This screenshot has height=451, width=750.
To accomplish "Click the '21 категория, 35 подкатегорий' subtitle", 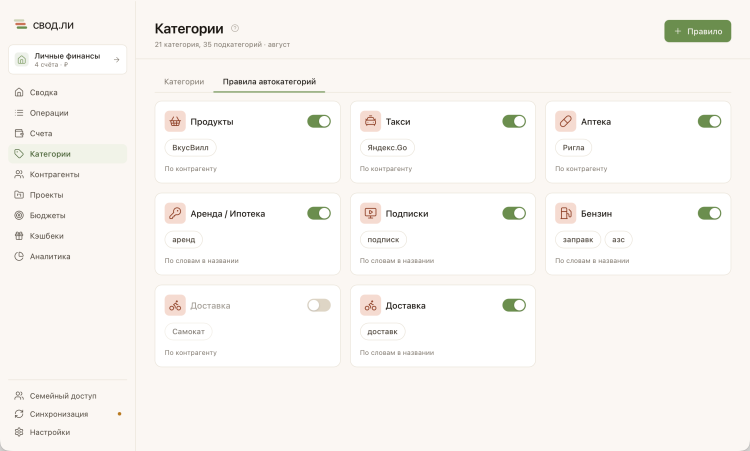I will (x=208, y=44).
